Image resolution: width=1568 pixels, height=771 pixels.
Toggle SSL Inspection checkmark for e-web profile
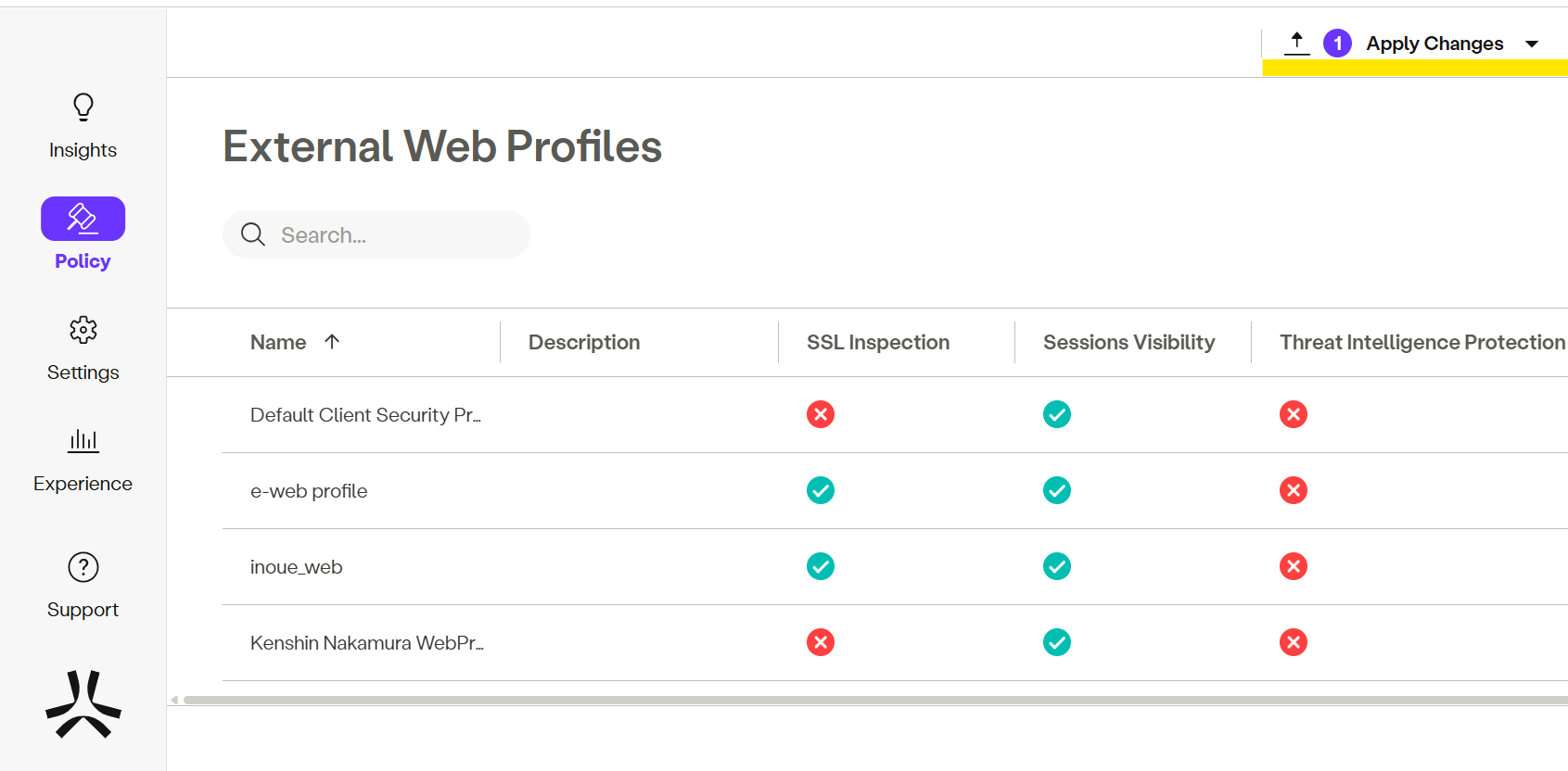[821, 490]
